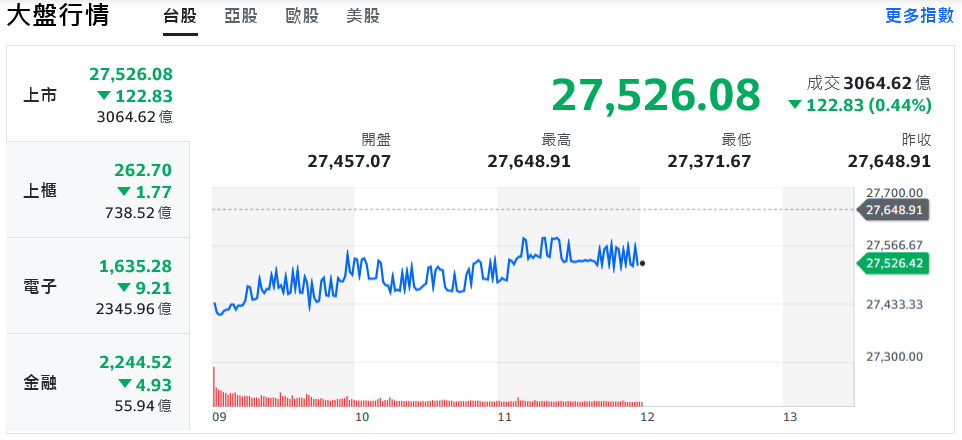
Task: Open the 亞股 tab
Action: 240,17
